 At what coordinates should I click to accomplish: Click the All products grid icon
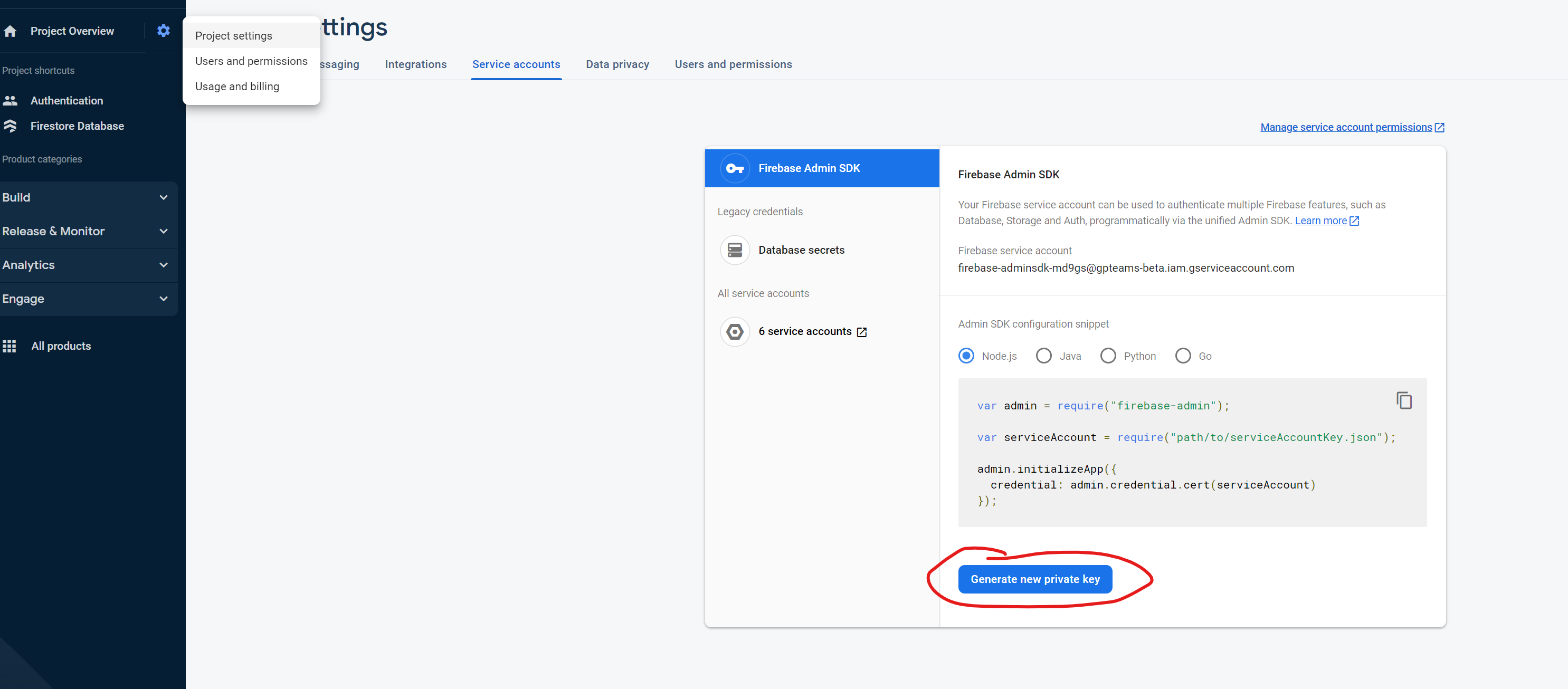pyautogui.click(x=9, y=346)
